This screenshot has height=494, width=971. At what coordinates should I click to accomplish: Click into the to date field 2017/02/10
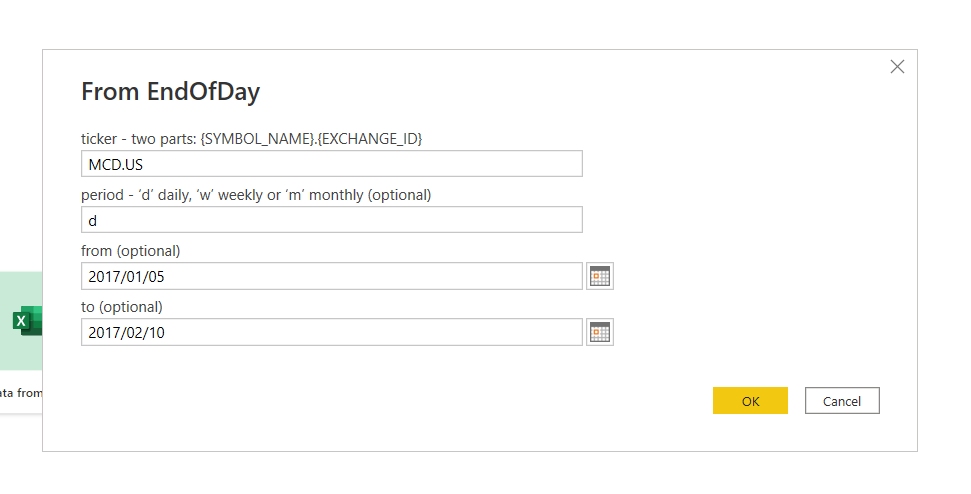click(x=331, y=332)
